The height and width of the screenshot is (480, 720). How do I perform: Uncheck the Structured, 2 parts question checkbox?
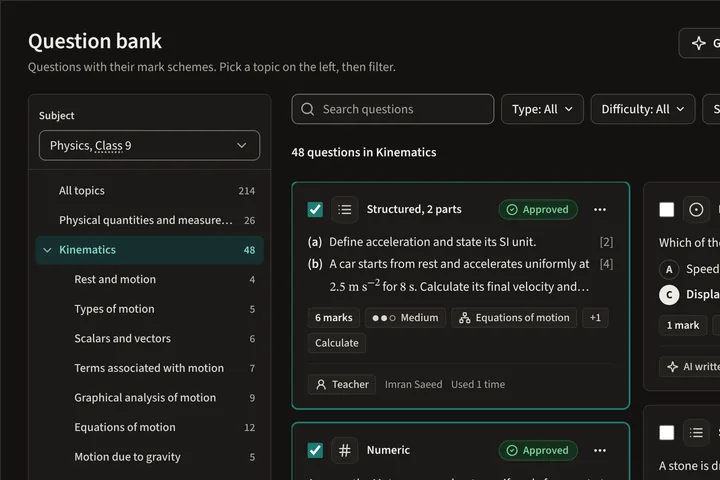coord(315,209)
